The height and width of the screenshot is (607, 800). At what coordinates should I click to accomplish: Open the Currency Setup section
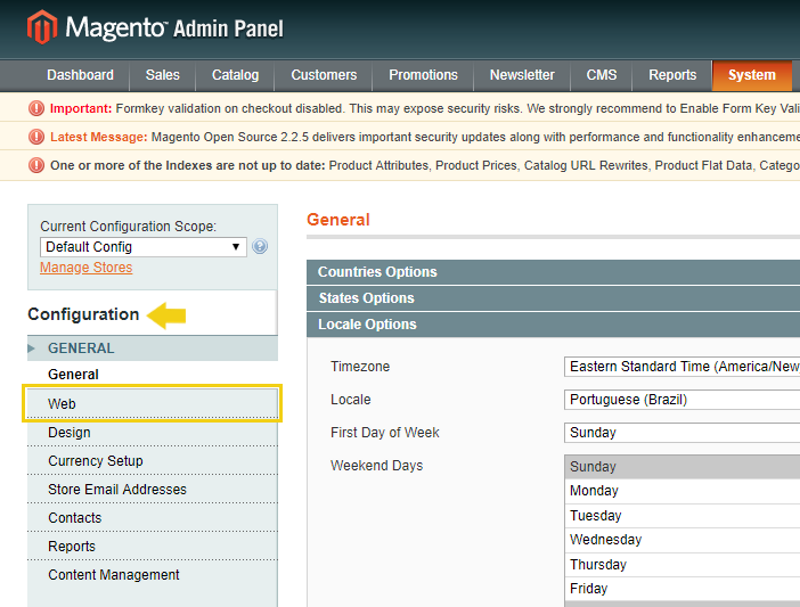click(x=153, y=461)
